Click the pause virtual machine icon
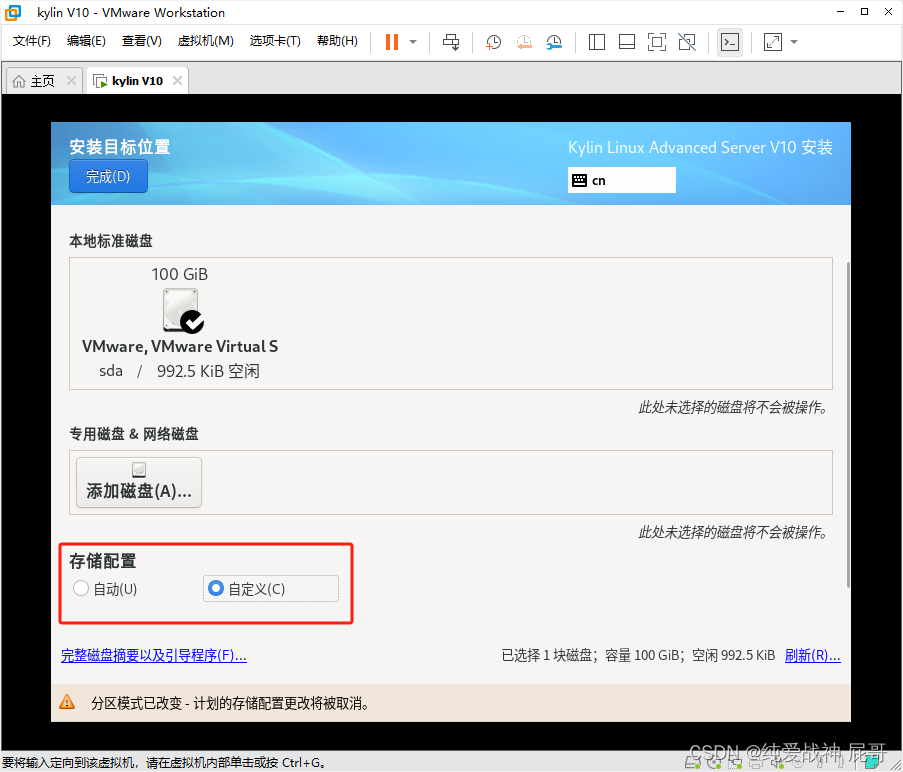The image size is (903, 772). [392, 41]
